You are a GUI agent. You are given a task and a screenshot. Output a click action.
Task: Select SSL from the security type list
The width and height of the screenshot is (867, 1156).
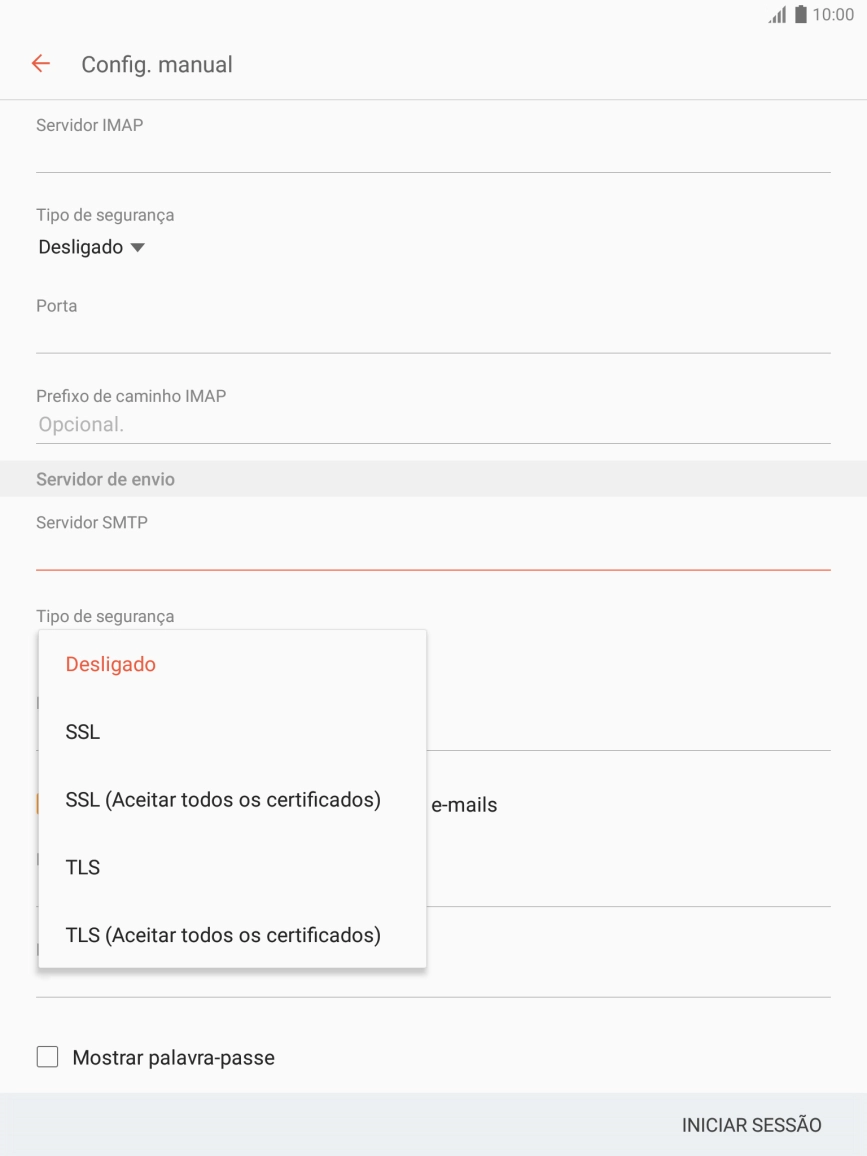tap(83, 731)
